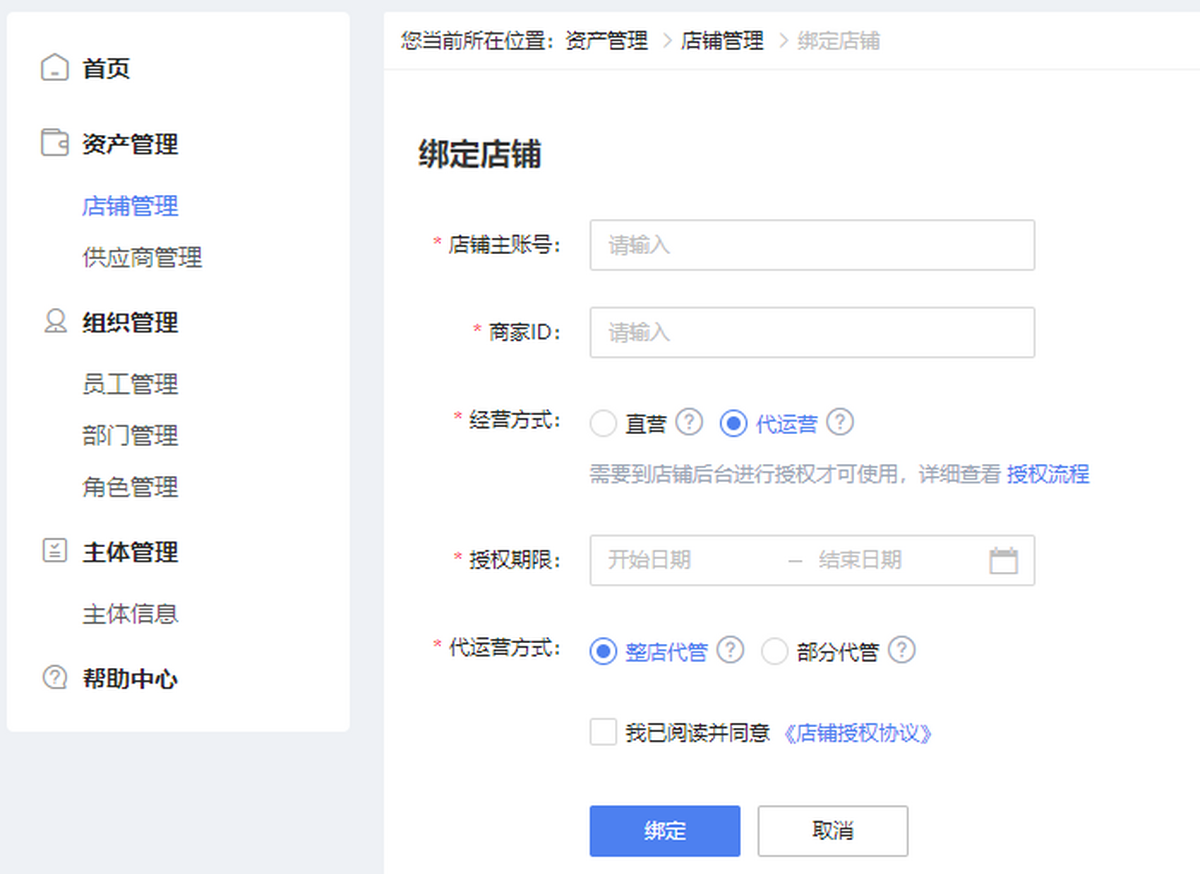Open the calendar icon in 授权期限 field
Screen dimensions: 1200x874
1005,560
